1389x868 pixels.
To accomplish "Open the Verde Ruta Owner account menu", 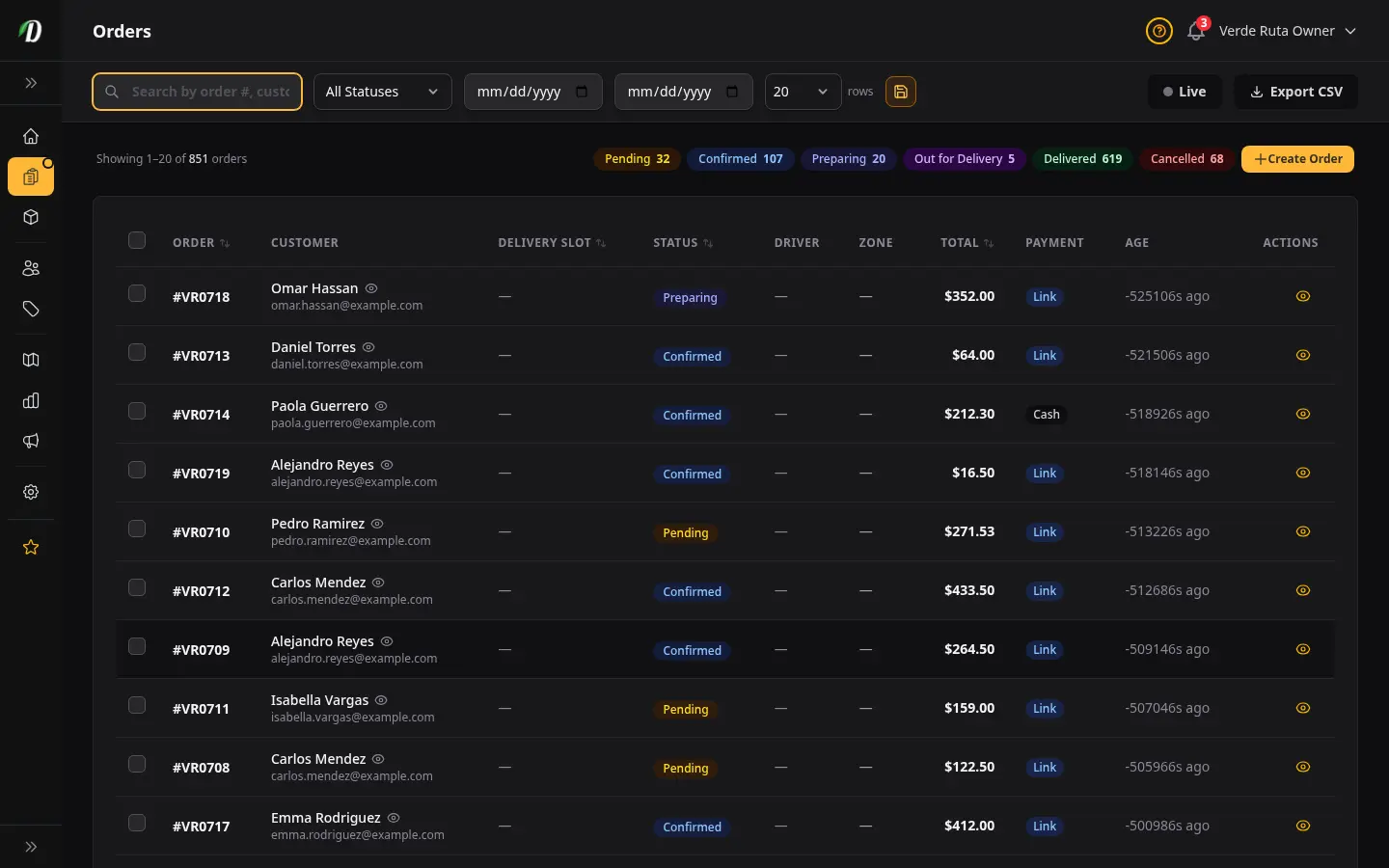I will (x=1288, y=31).
